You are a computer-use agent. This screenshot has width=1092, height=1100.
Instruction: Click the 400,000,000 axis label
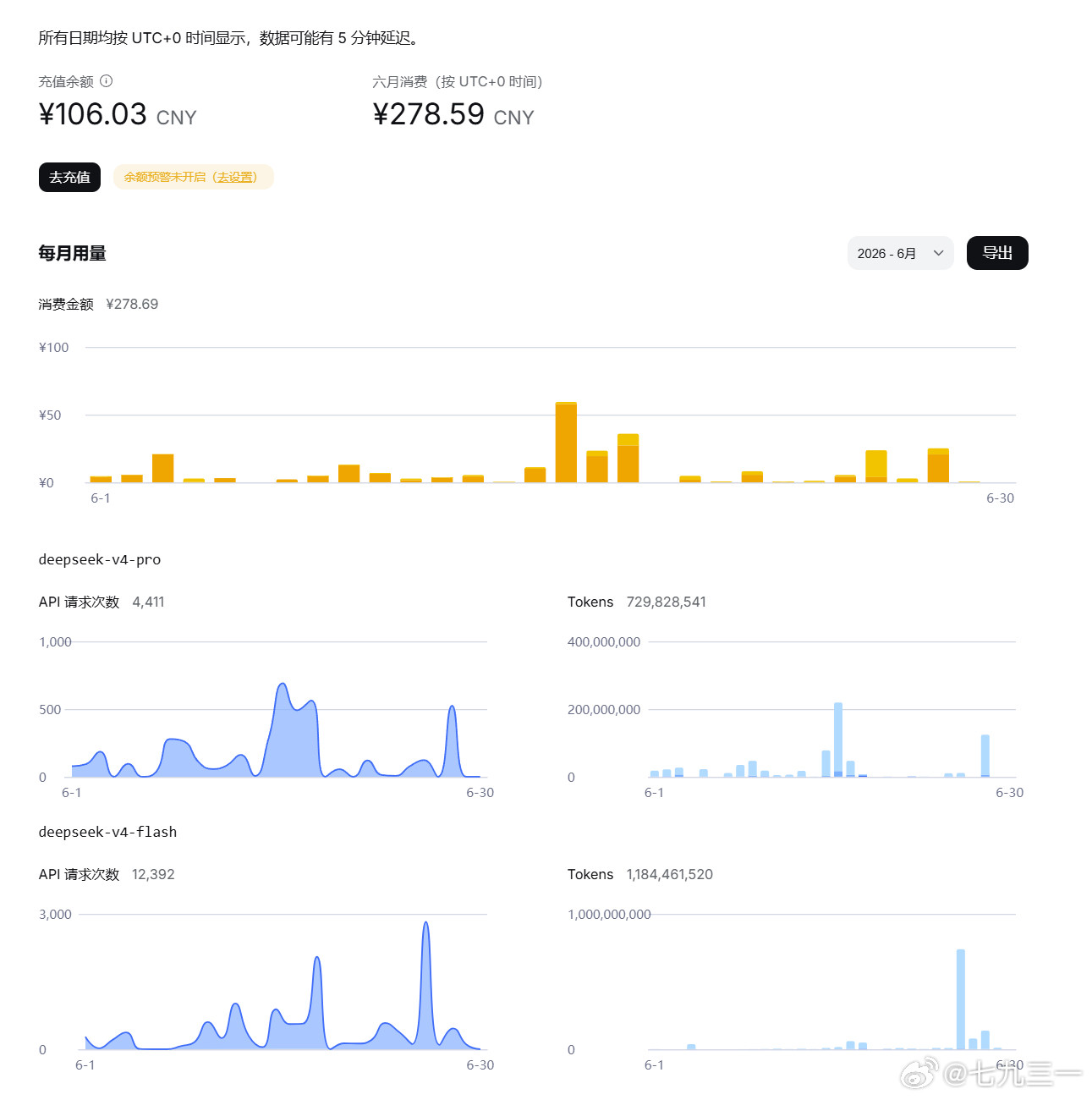[604, 641]
